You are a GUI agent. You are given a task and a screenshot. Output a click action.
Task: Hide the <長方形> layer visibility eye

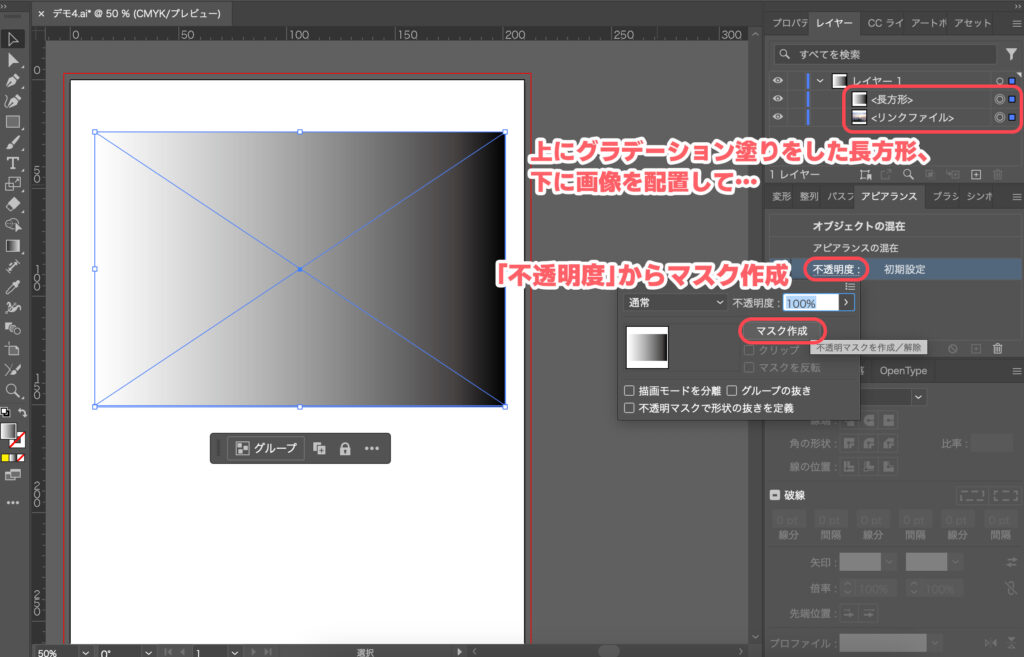click(778, 99)
